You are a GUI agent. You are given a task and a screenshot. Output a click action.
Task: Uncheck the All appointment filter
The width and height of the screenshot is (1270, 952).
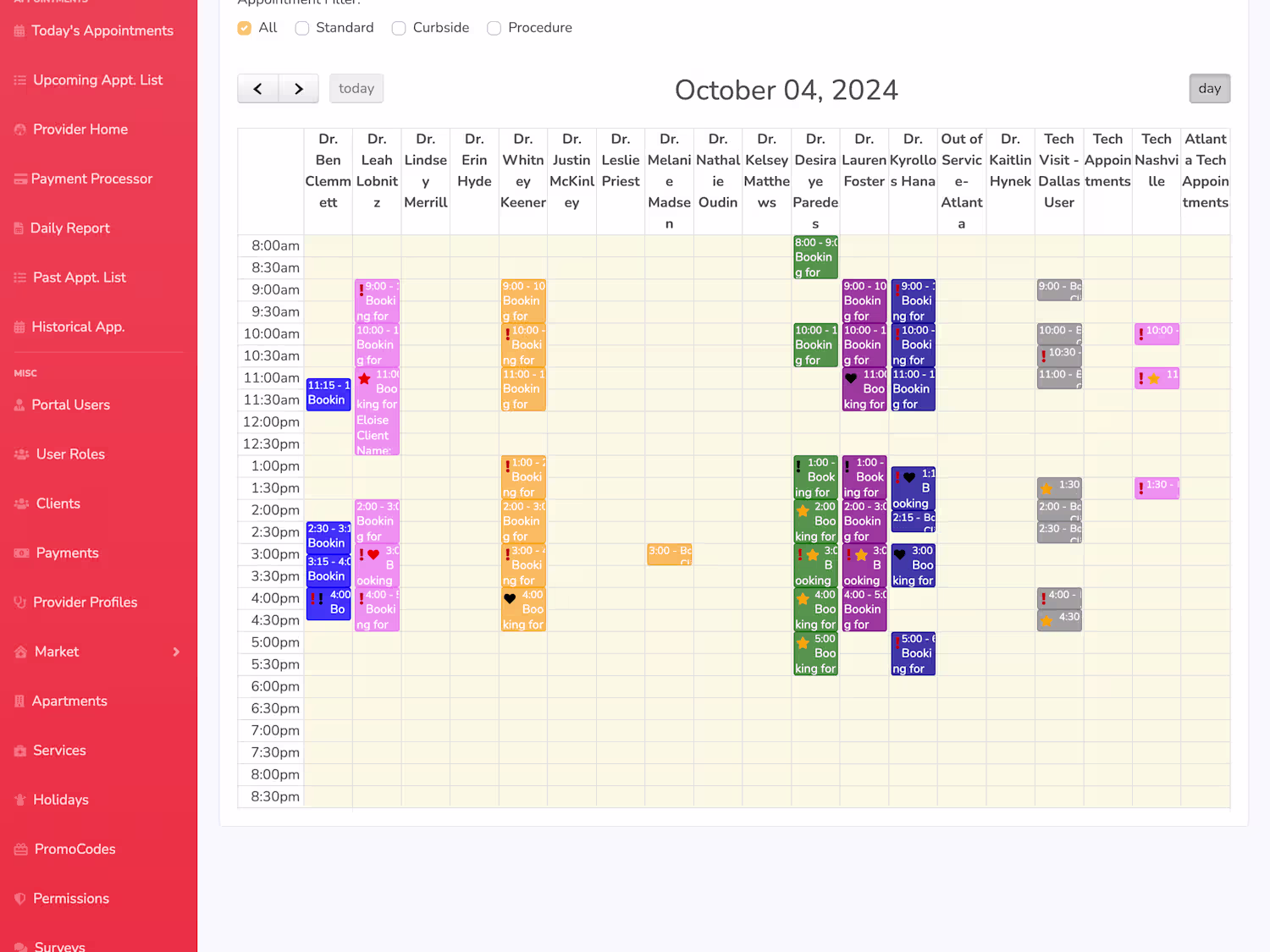(x=245, y=28)
